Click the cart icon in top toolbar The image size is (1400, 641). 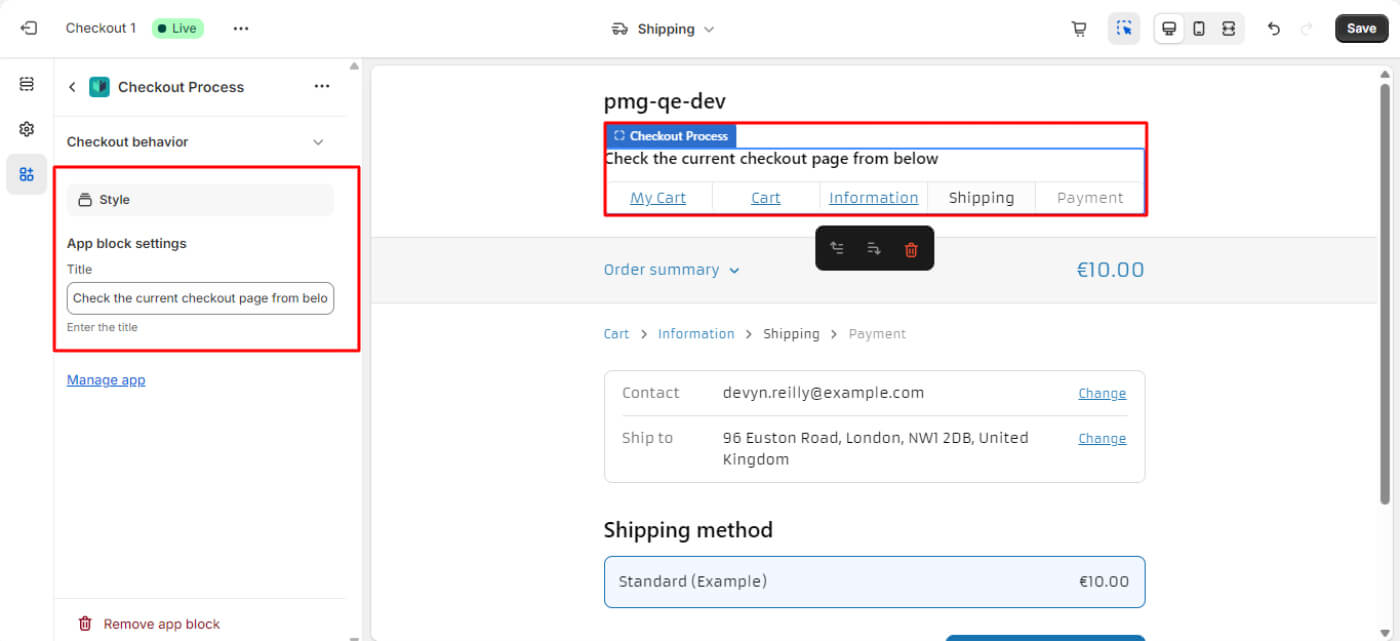pyautogui.click(x=1079, y=29)
